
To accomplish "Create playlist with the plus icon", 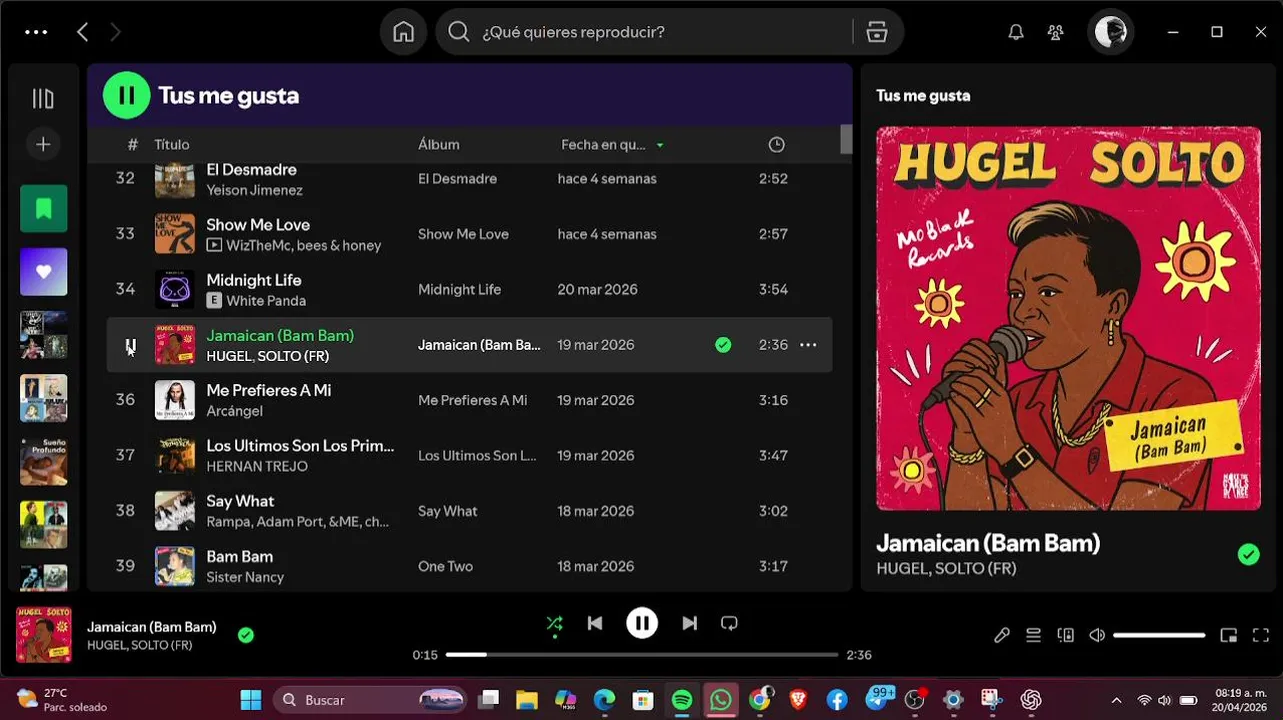I will click(43, 144).
